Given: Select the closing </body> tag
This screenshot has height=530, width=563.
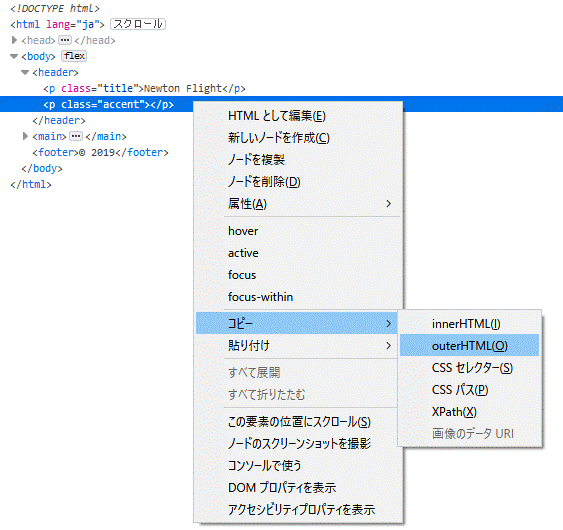Looking at the screenshot, I should coord(42,168).
